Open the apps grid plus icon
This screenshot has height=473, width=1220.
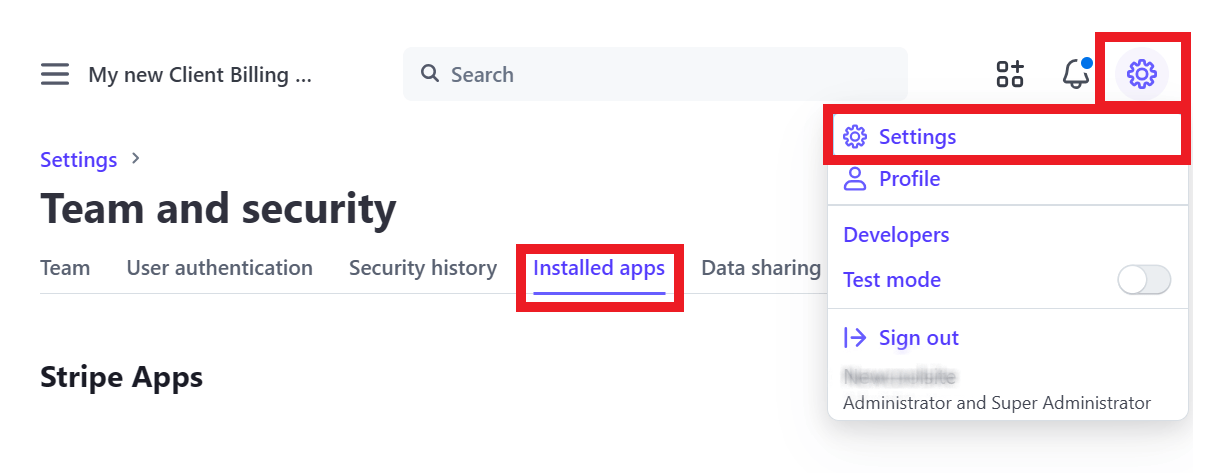(1010, 74)
